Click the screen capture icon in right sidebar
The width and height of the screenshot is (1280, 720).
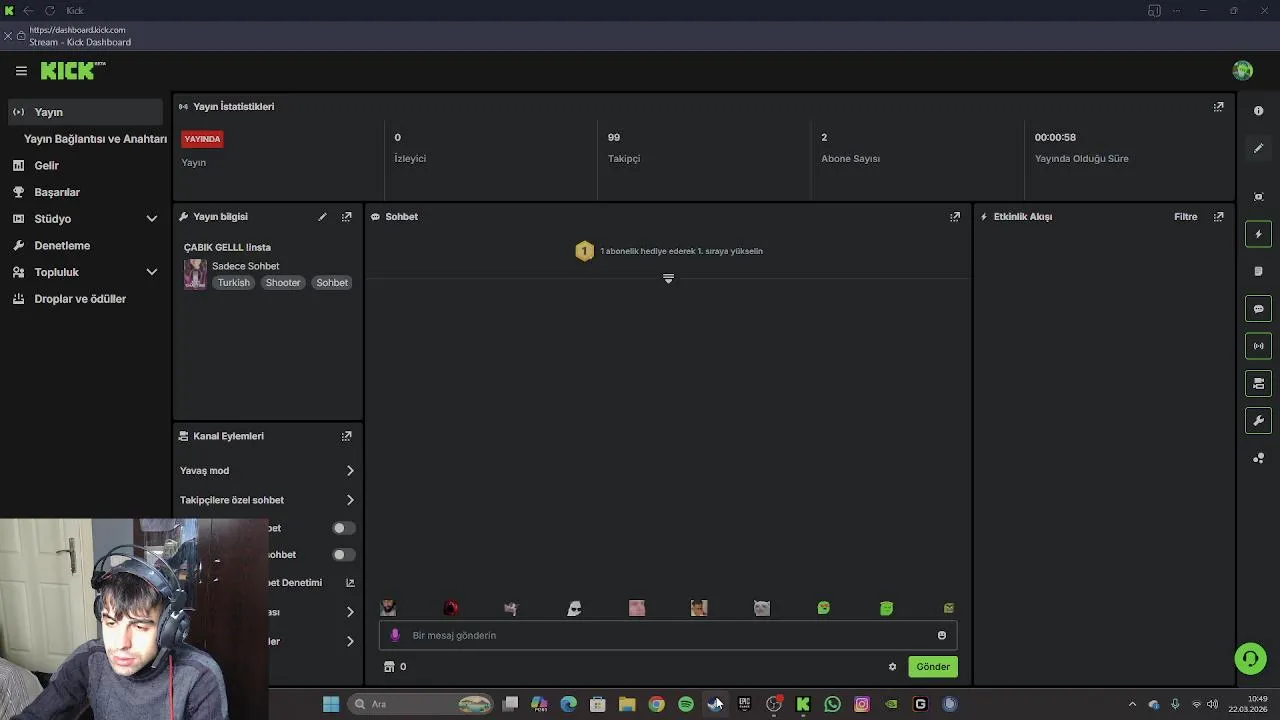click(1259, 197)
